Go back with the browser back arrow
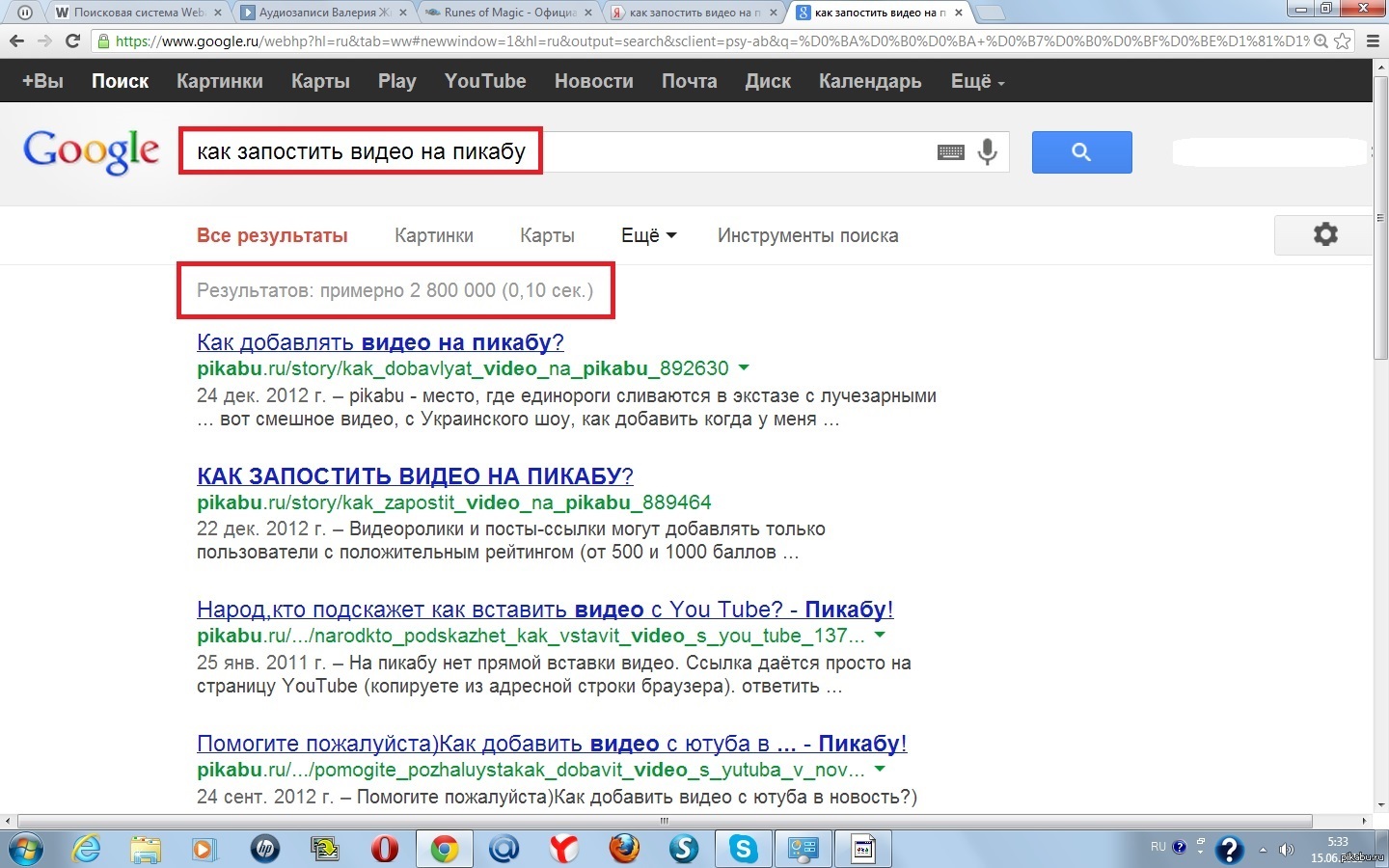The image size is (1389, 868). pyautogui.click(x=16, y=41)
